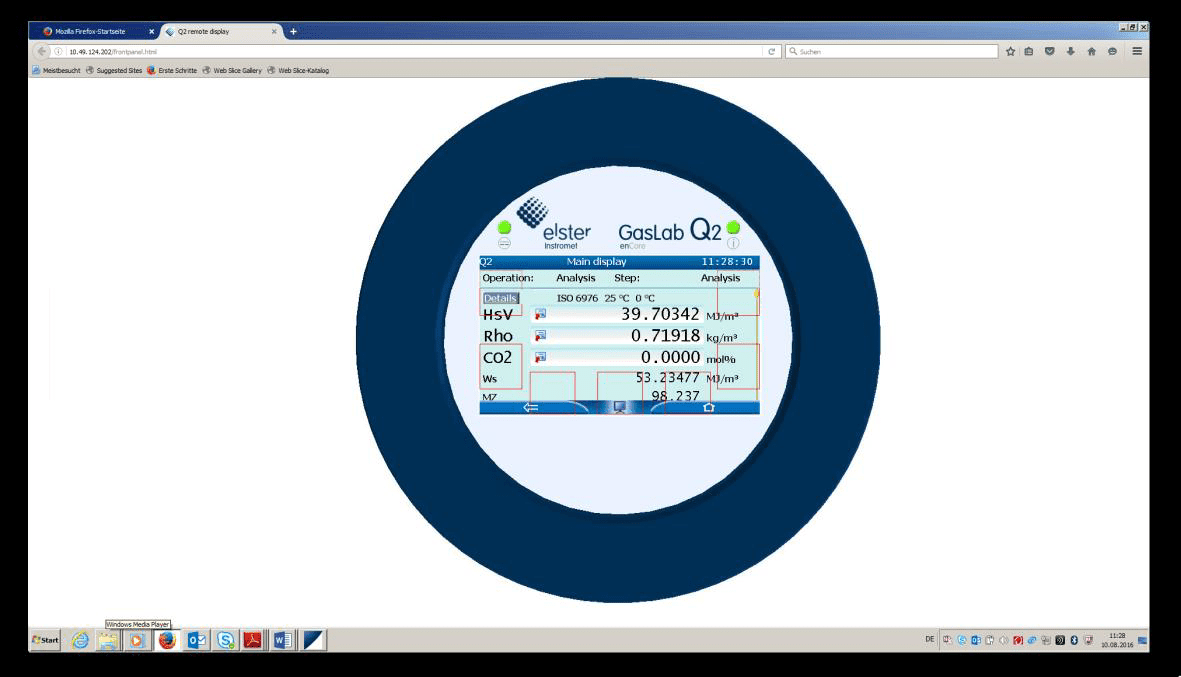Open the Firefox hamburger menu
The height and width of the screenshot is (677, 1181).
click(1137, 51)
